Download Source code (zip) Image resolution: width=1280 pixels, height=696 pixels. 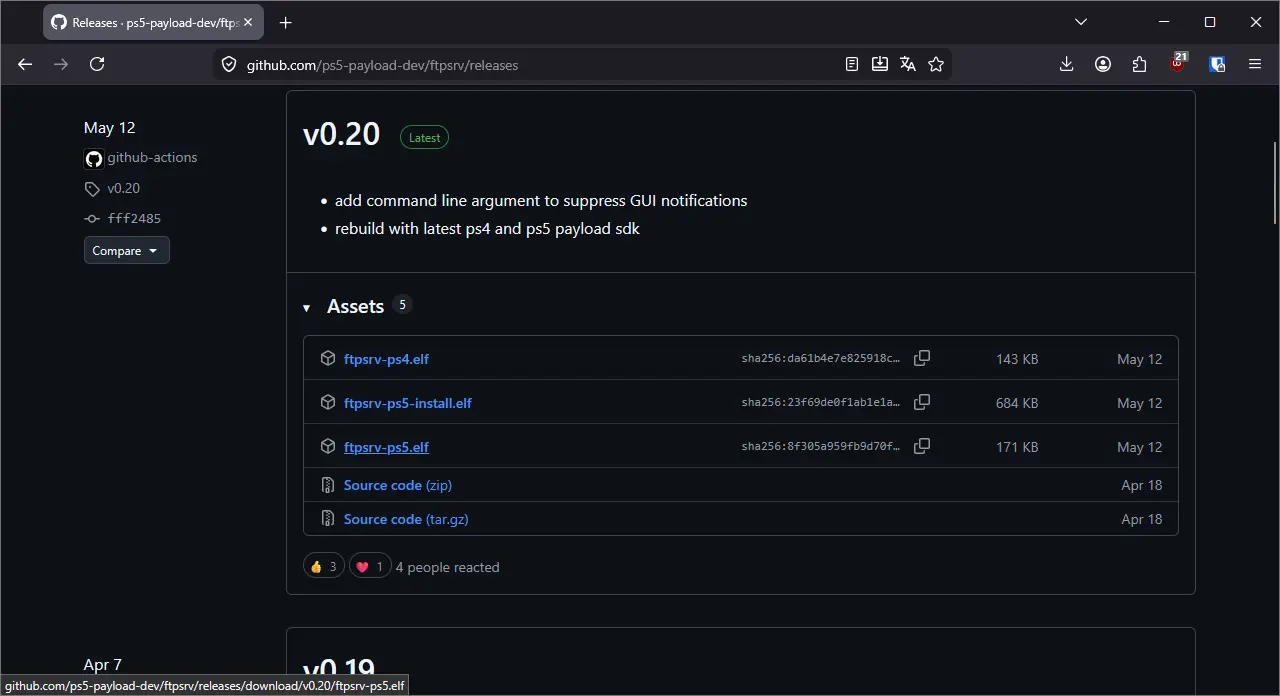coord(398,485)
